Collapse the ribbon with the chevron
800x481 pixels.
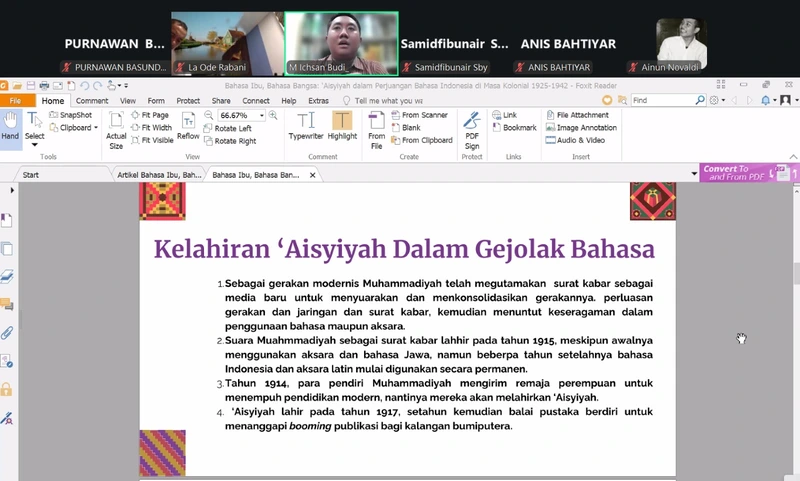point(793,157)
